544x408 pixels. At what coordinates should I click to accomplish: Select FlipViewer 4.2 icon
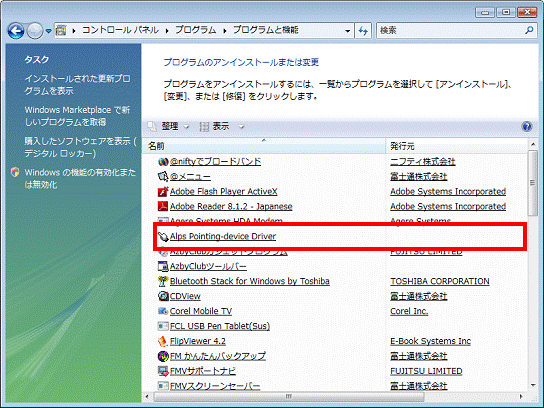163,341
